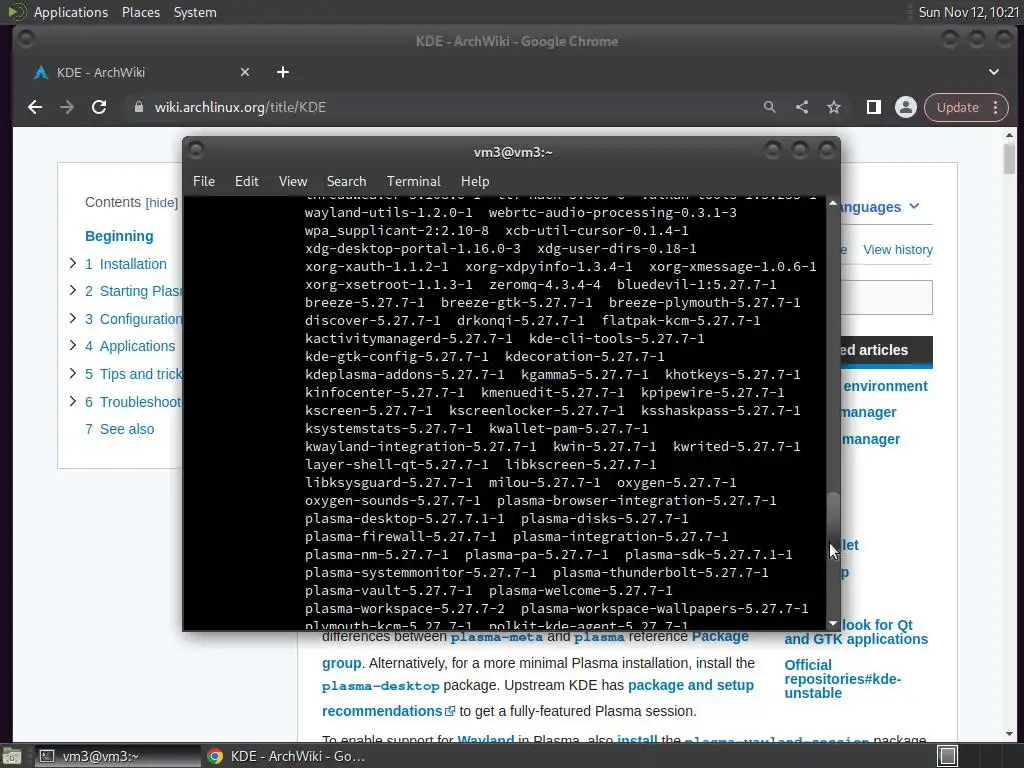Open the Applications menu in top panel
The image size is (1024, 768).
71,12
